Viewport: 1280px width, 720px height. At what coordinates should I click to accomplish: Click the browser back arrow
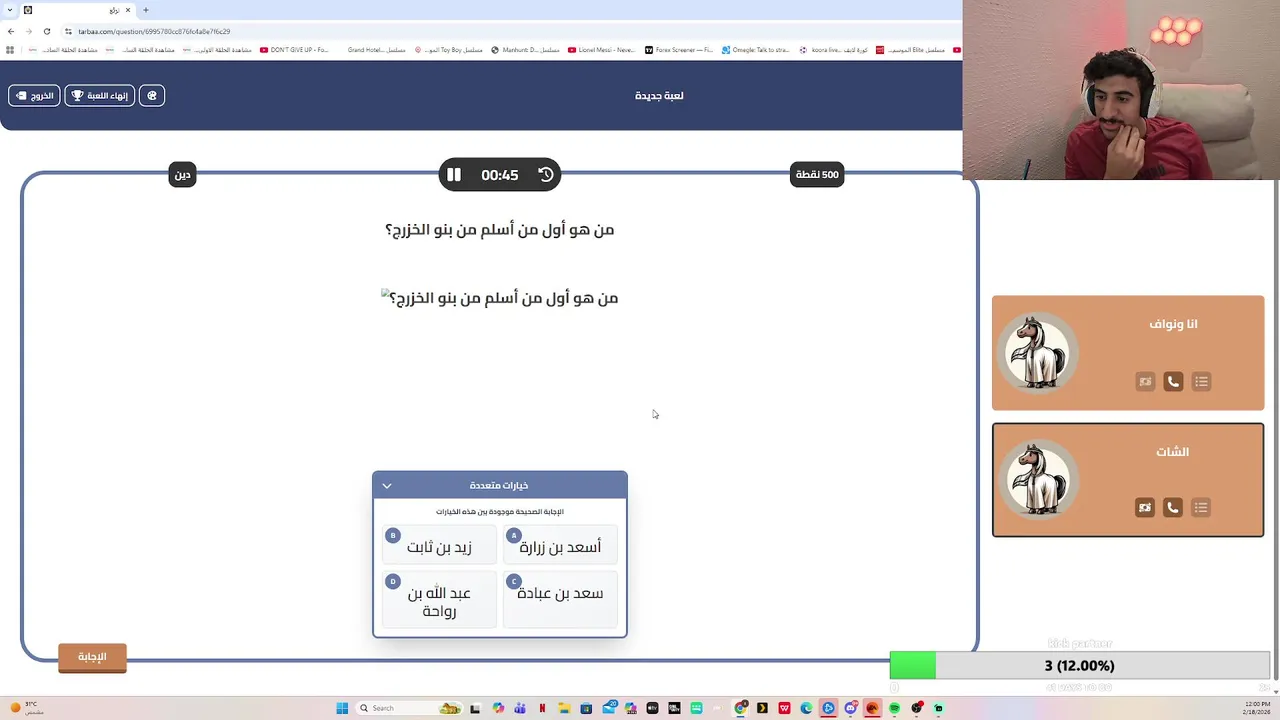coord(11,31)
